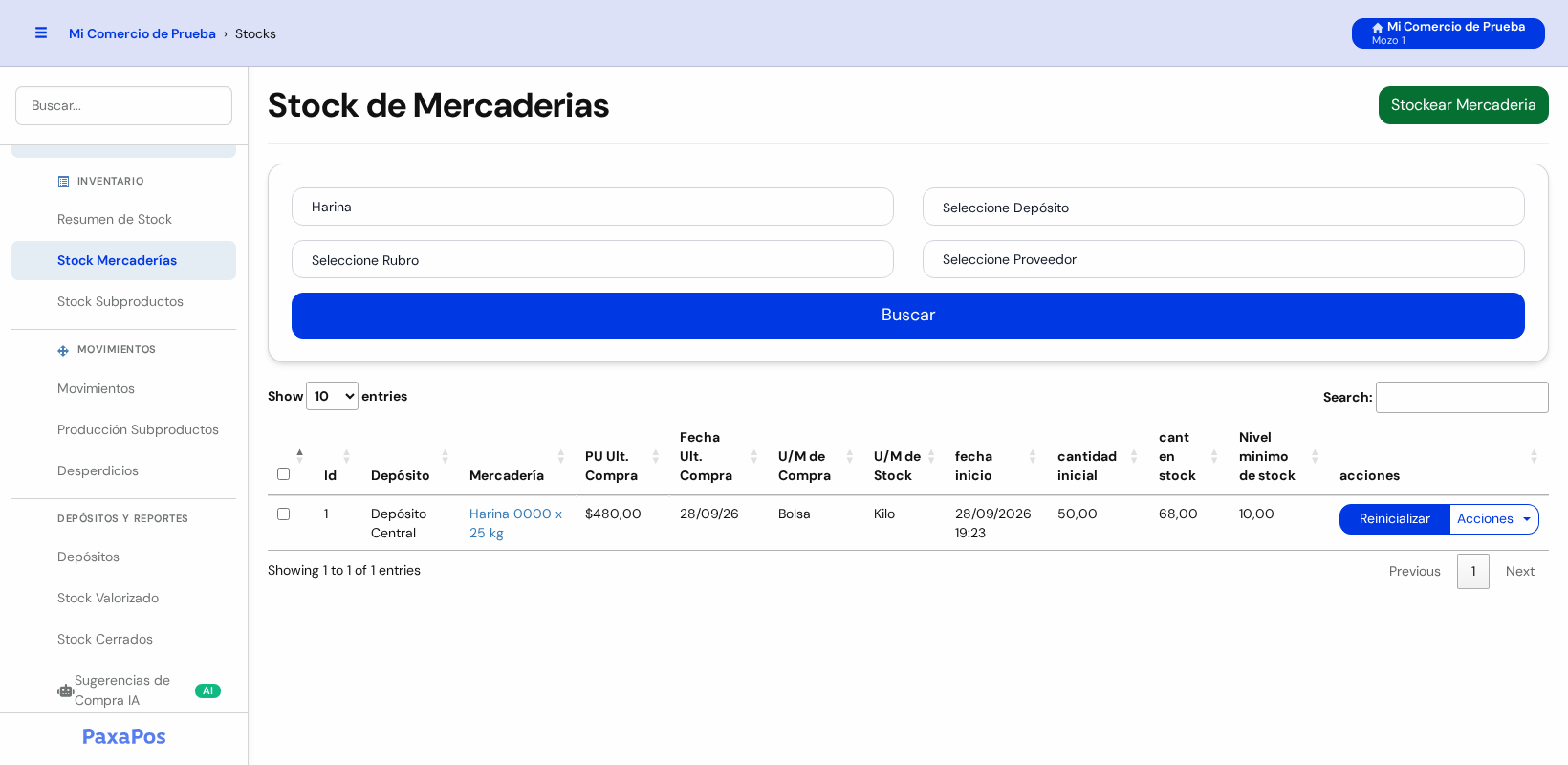Click the robot icon for Sugerencias IA
Viewport: 1568px width, 765px height.
pos(65,690)
